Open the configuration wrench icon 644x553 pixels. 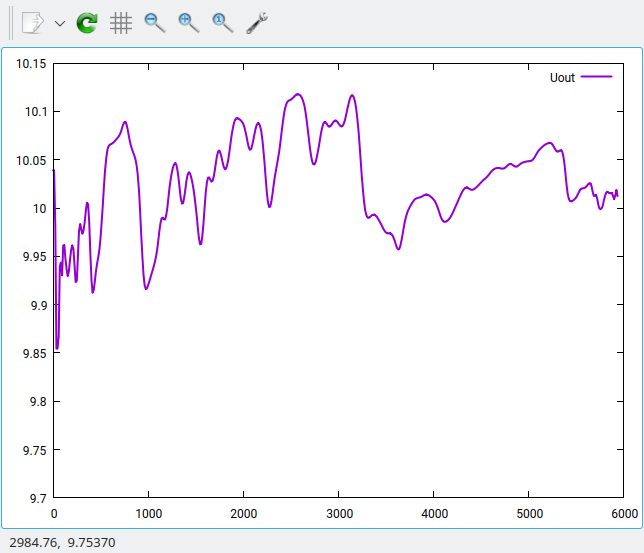point(257,23)
